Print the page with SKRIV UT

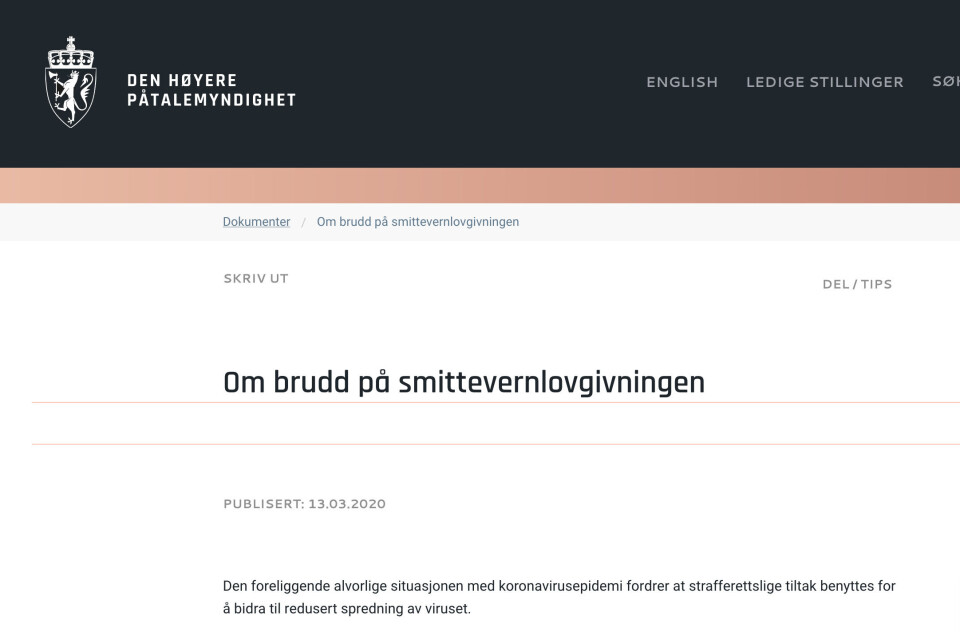[256, 279]
